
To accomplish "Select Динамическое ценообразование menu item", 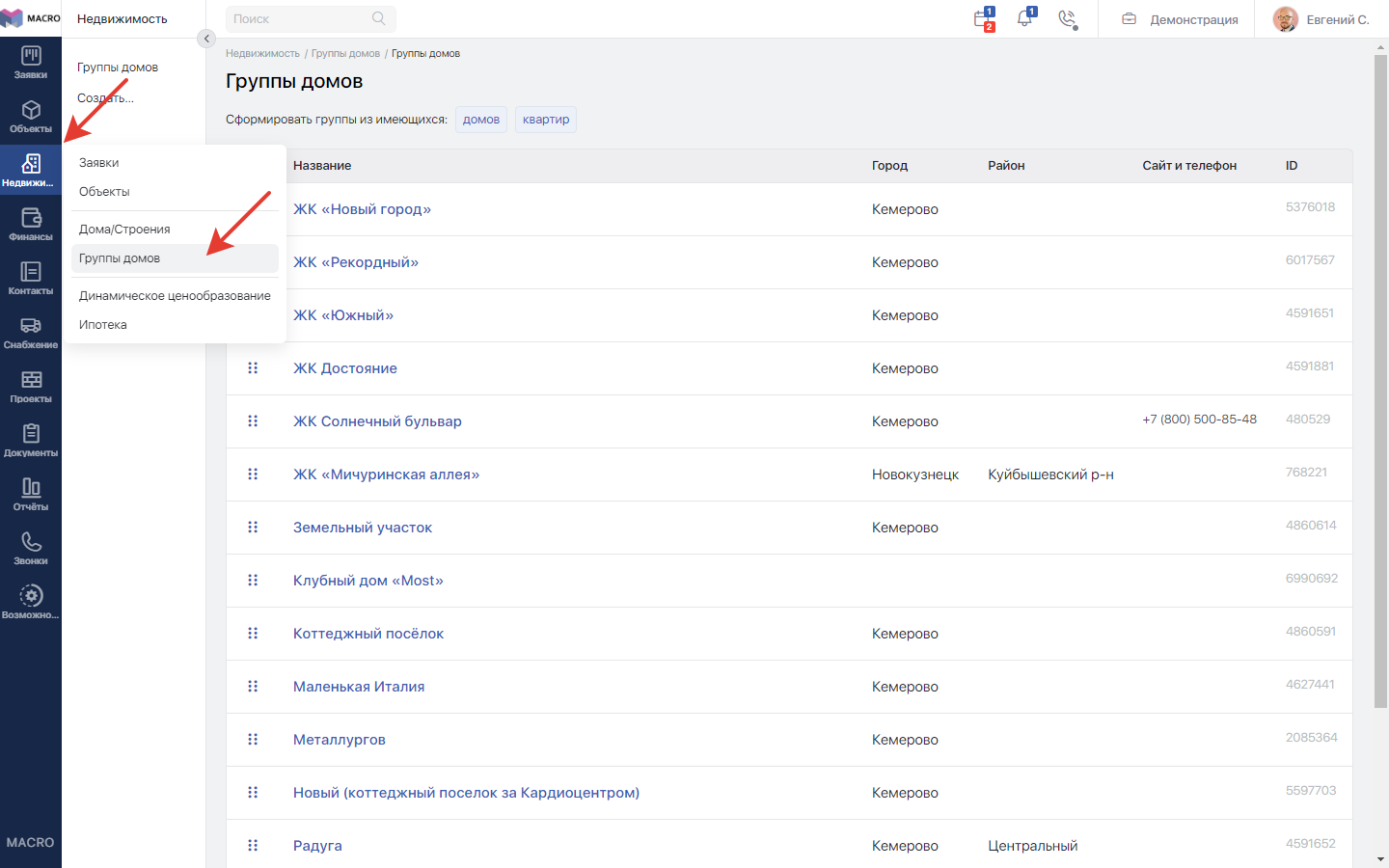I will (x=175, y=296).
